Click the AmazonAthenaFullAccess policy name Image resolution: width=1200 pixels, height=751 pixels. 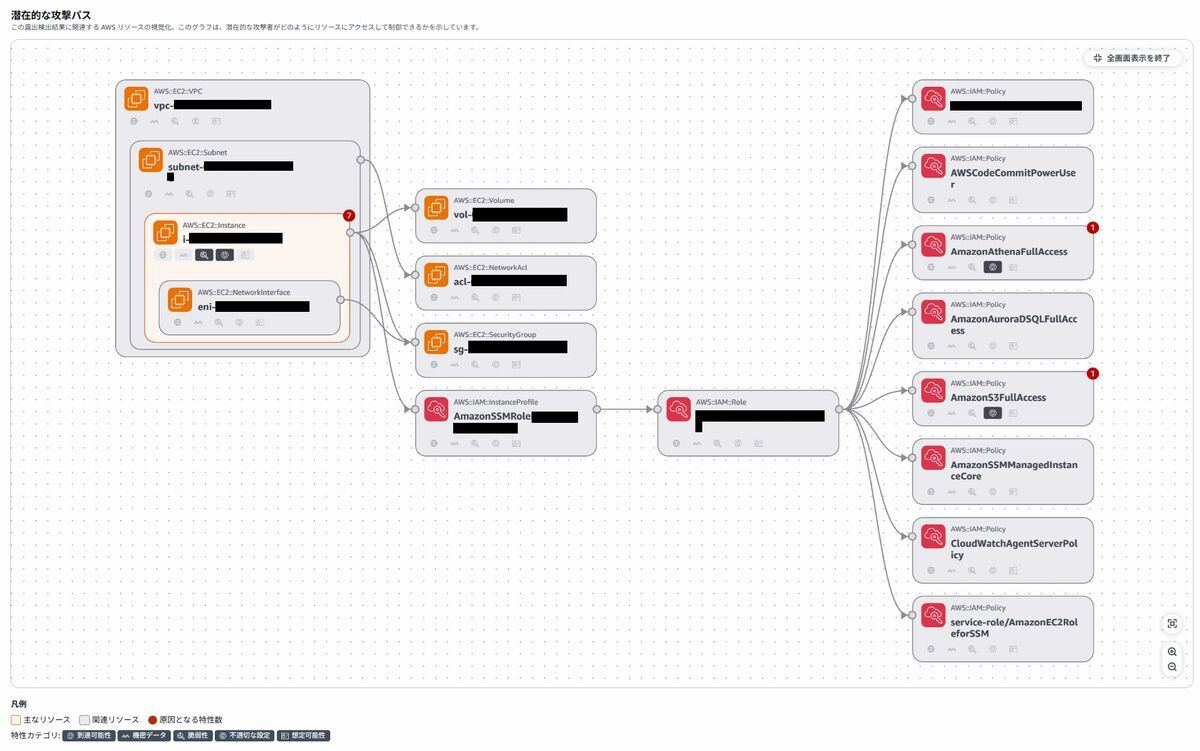pos(1009,251)
